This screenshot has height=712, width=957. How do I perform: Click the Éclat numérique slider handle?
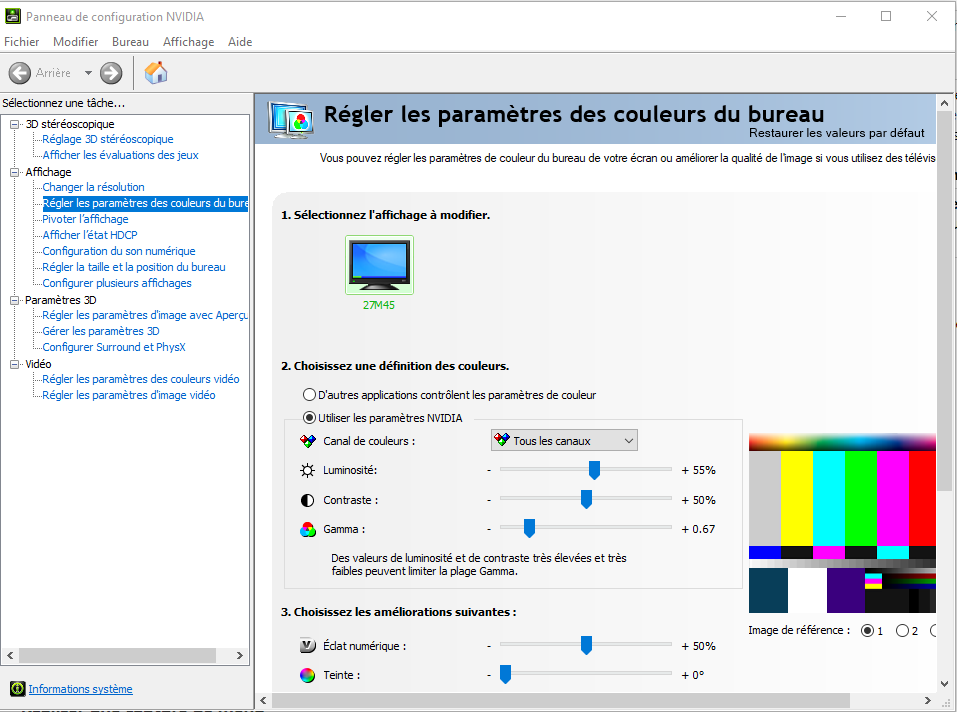[x=586, y=645]
